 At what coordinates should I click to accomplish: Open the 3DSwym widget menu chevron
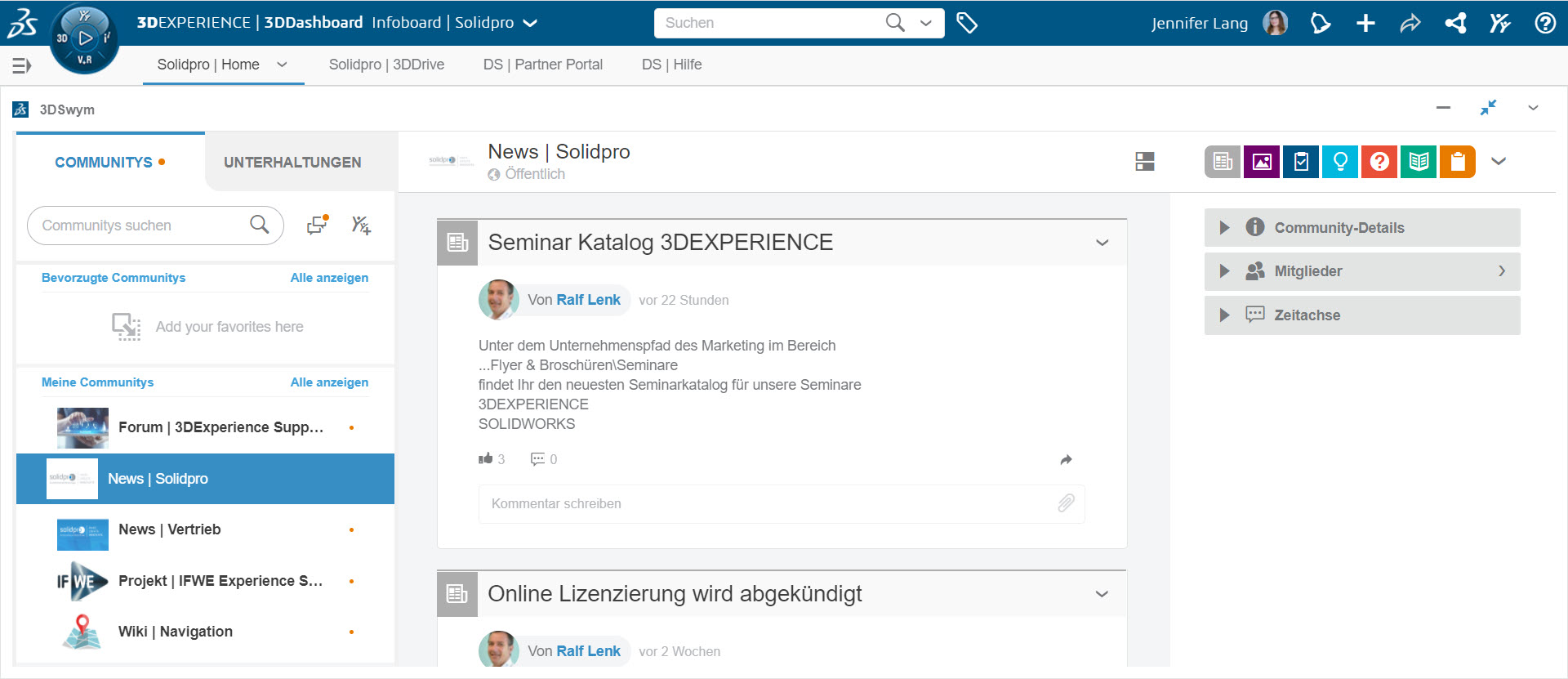point(1533,108)
